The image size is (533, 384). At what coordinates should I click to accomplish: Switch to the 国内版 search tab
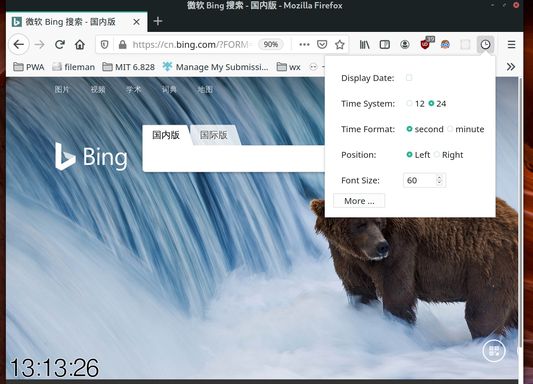pyautogui.click(x=166, y=135)
